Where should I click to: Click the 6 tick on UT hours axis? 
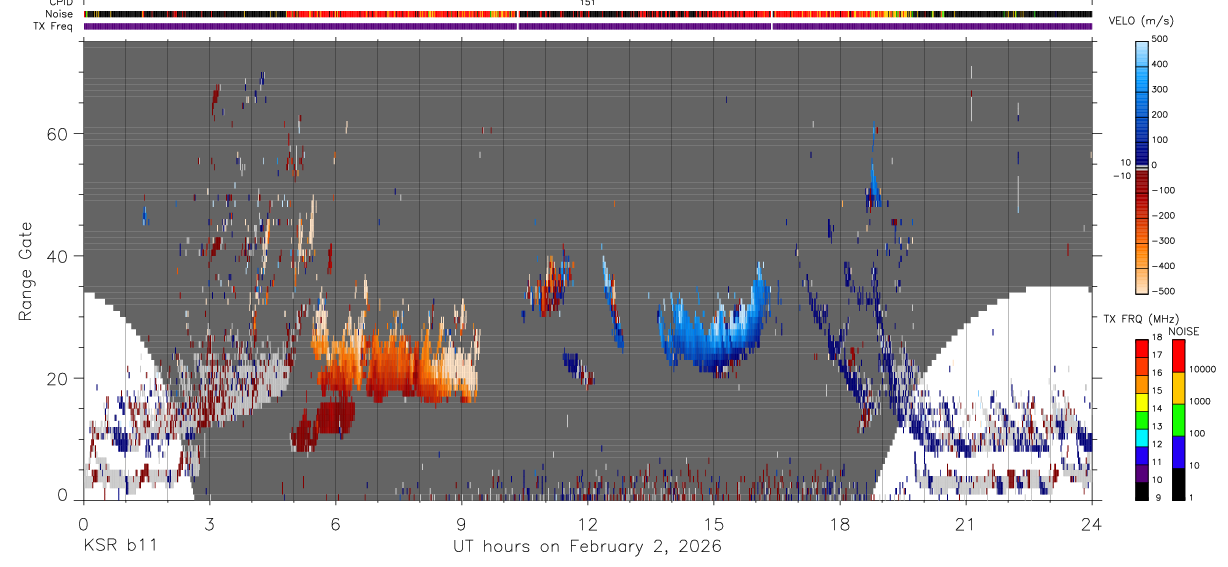pyautogui.click(x=335, y=524)
